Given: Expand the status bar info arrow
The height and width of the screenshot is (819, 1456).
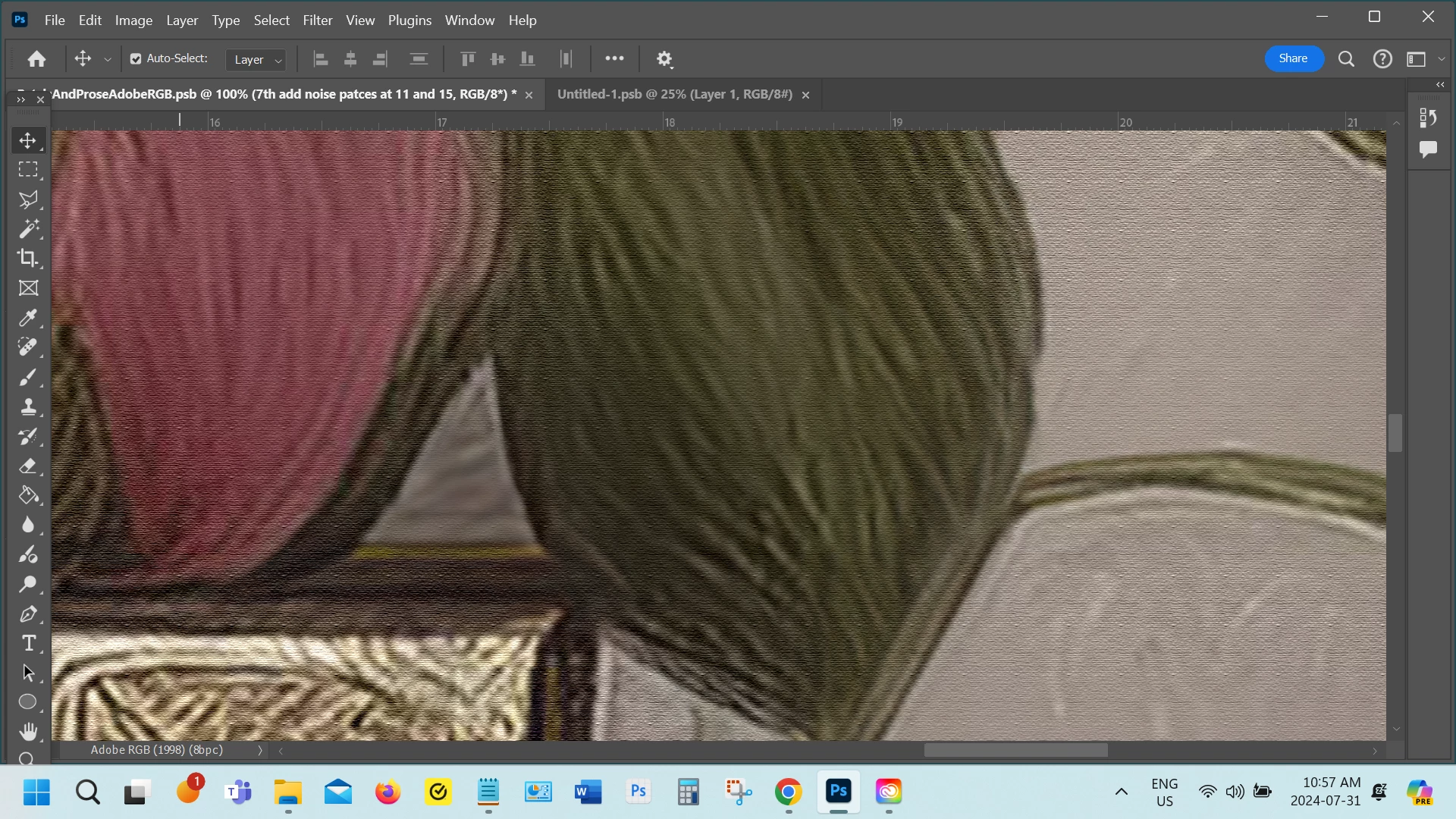Looking at the screenshot, I should tap(260, 751).
